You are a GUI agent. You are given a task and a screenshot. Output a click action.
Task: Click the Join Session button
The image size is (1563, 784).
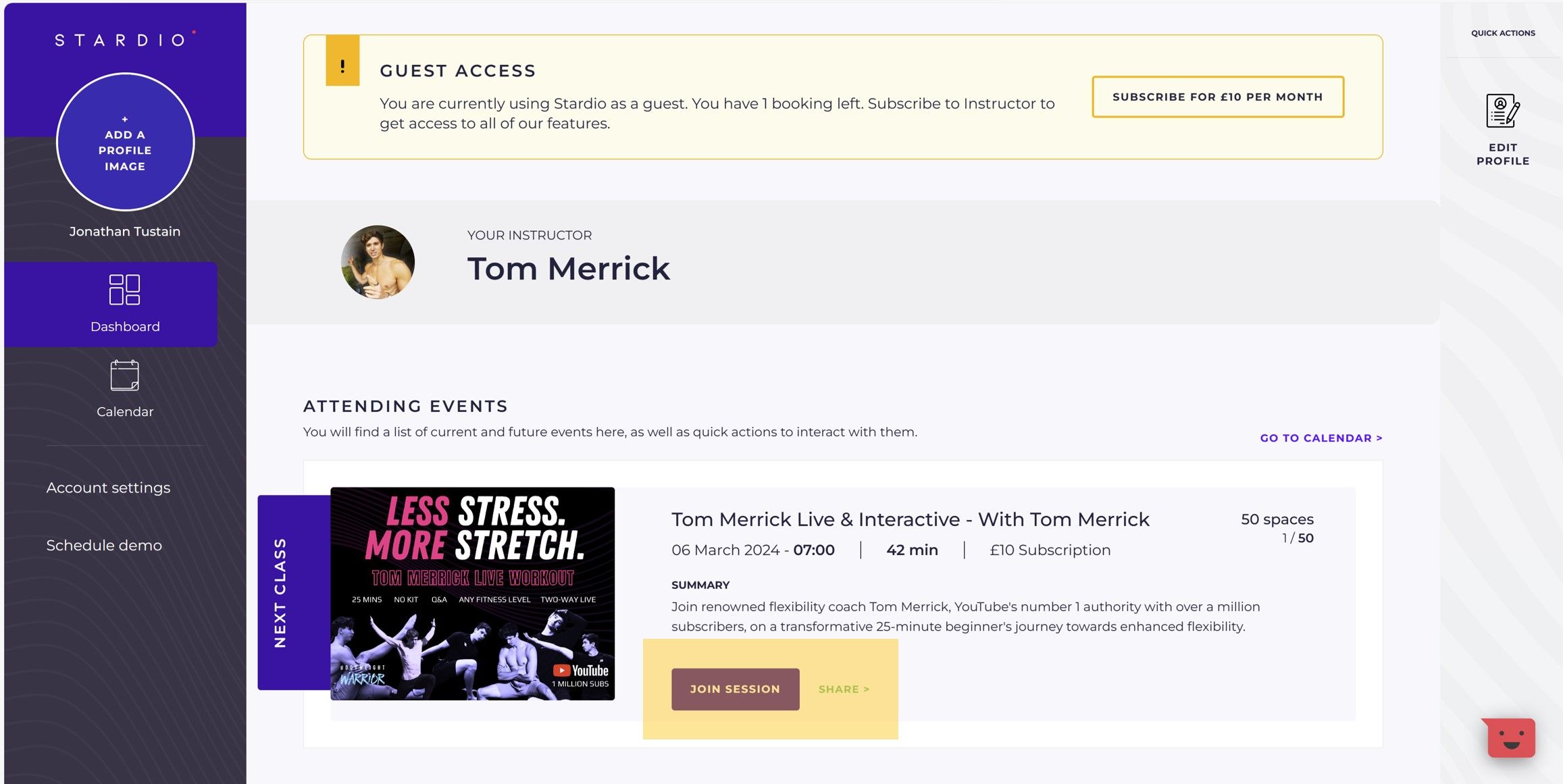pos(736,689)
